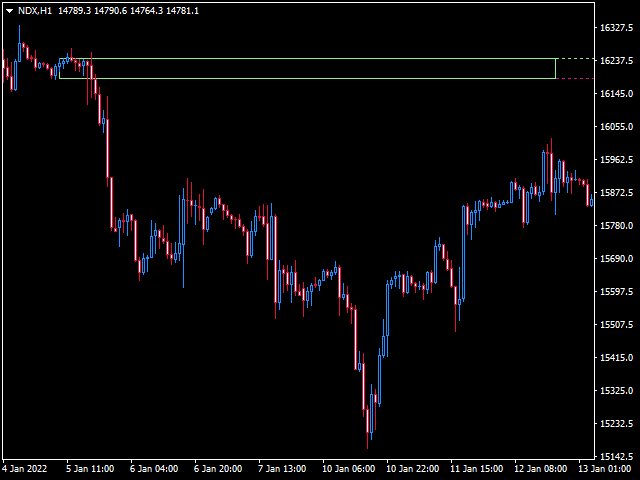The height and width of the screenshot is (480, 640).
Task: Click the 7 Jan 13:00 time label
Action: (x=282, y=469)
